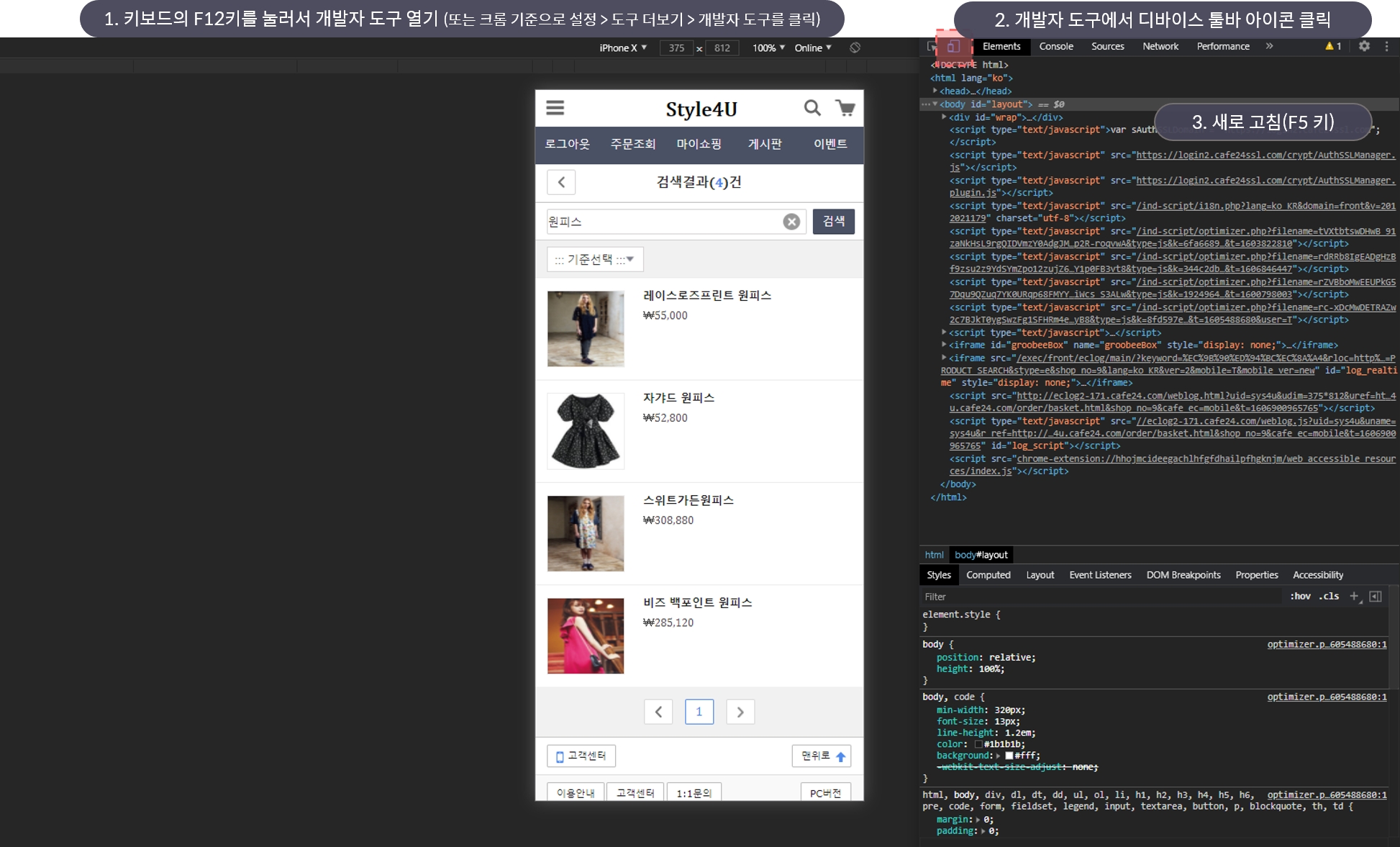Open the 기준선택 sort dropdown
Image resolution: width=1400 pixels, height=847 pixels.
coord(594,259)
